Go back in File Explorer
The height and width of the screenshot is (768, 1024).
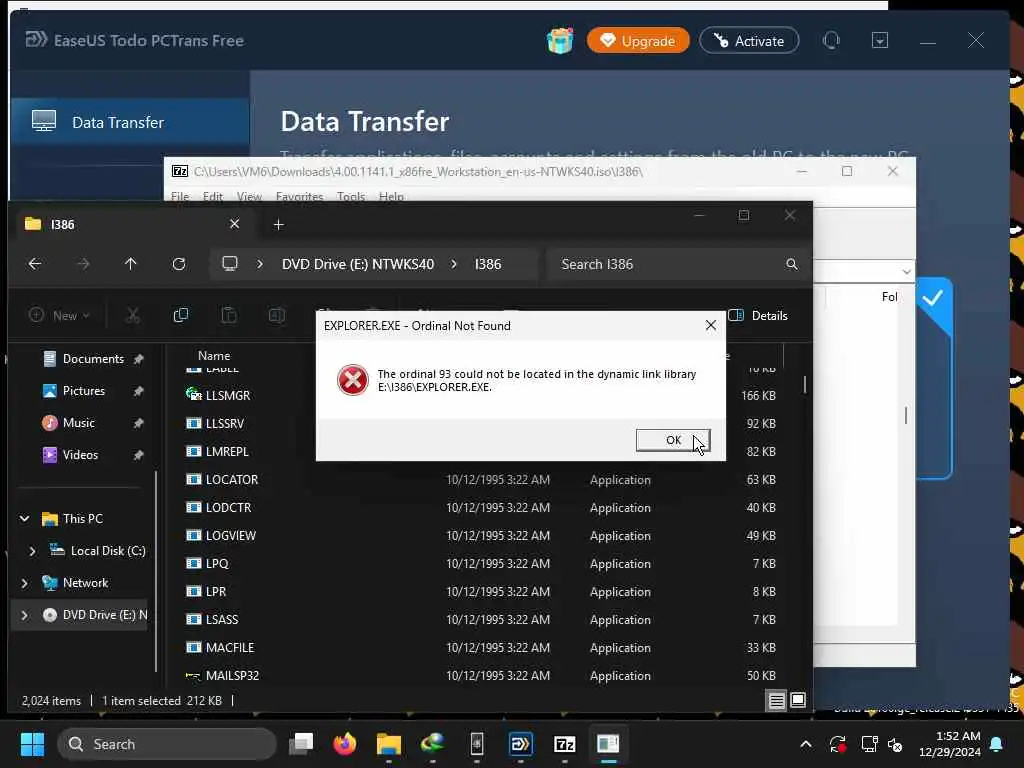[35, 264]
